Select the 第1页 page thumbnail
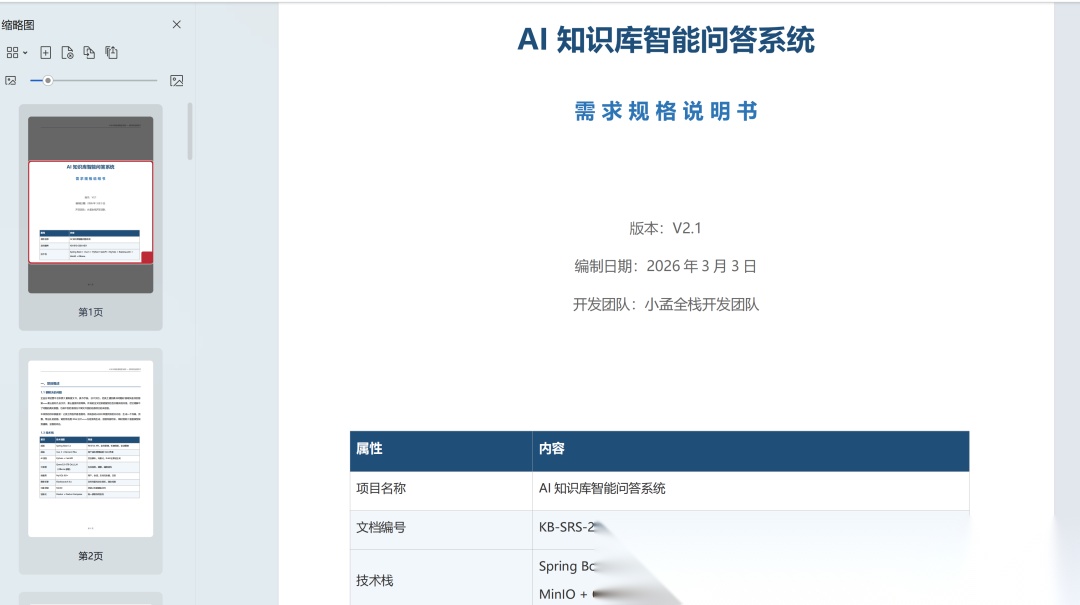The image size is (1080, 605). (90, 205)
